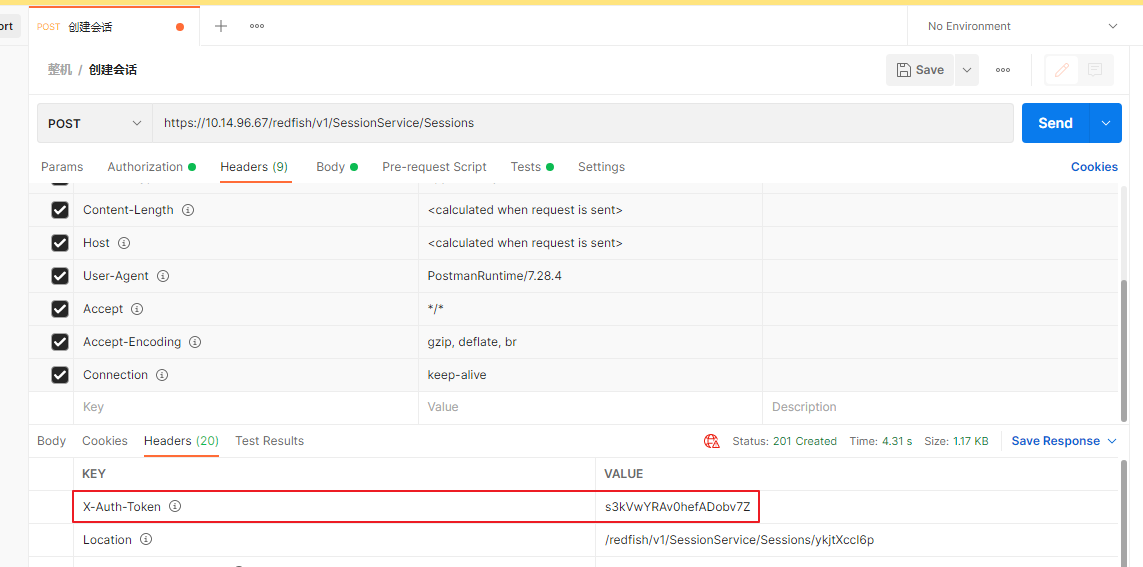Switch to the request Body tab
Screen dimensions: 1143x567
point(337,167)
